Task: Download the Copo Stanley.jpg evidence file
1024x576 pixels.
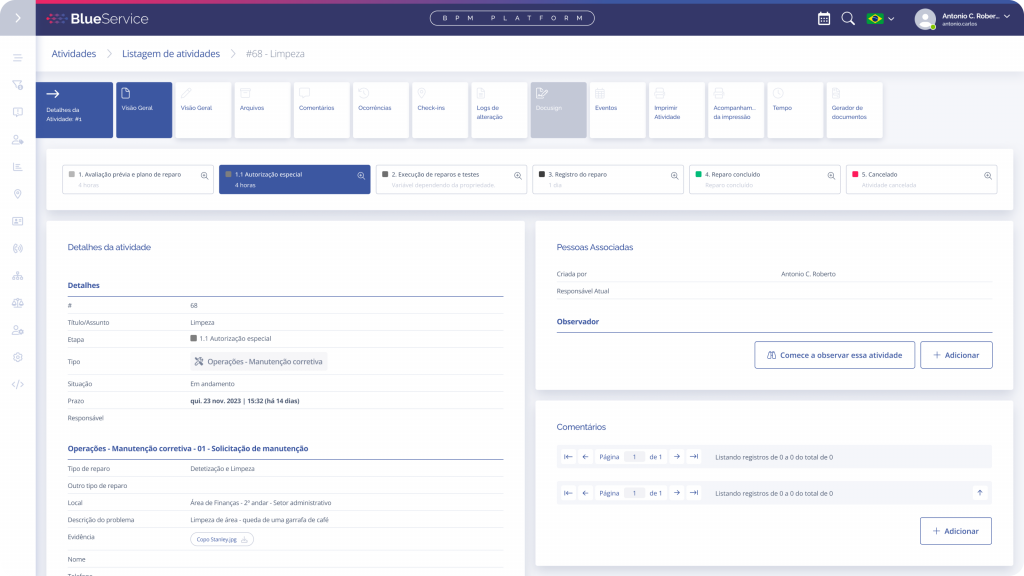Action: point(222,539)
